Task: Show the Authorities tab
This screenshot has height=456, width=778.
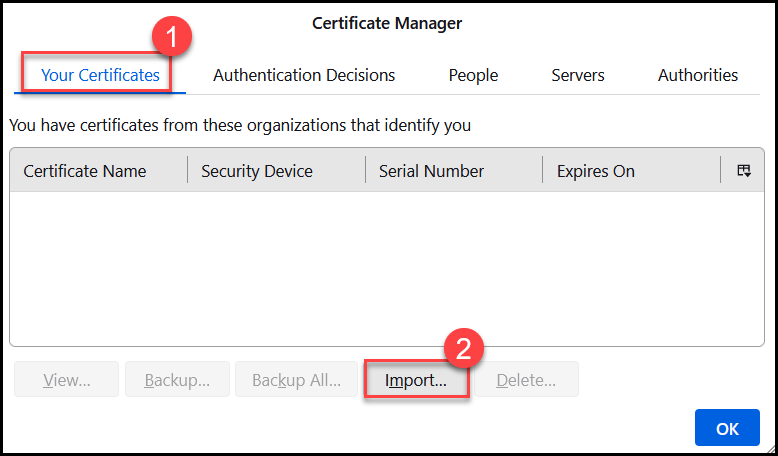Action: tap(698, 75)
